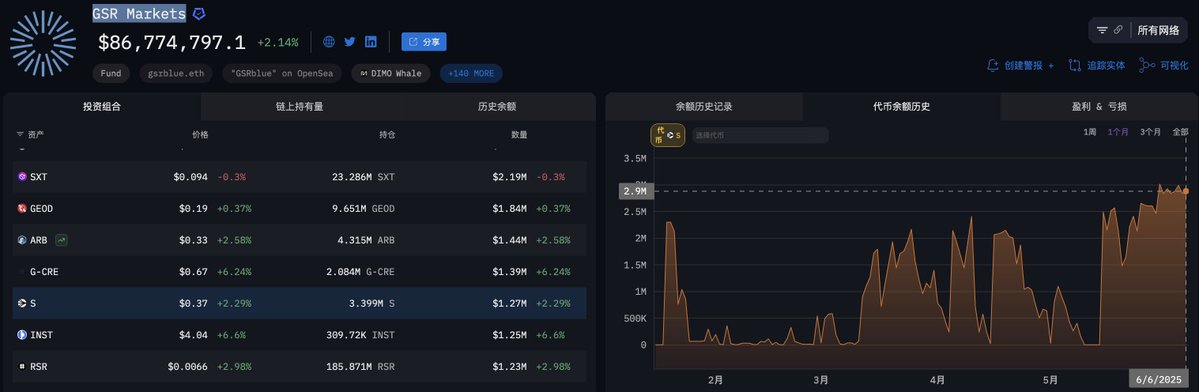1199x392 pixels.
Task: Select the 3个月 time range
Action: (1150, 132)
